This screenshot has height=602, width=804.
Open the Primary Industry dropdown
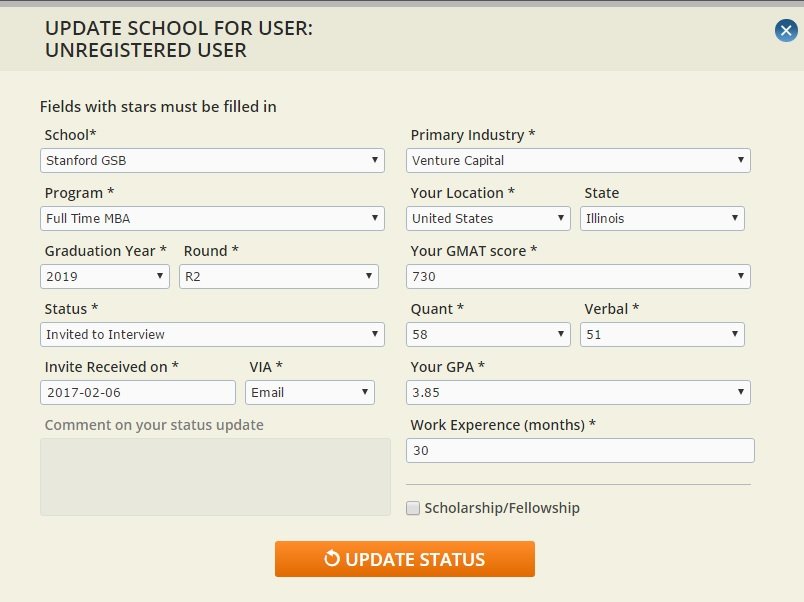(x=578, y=160)
